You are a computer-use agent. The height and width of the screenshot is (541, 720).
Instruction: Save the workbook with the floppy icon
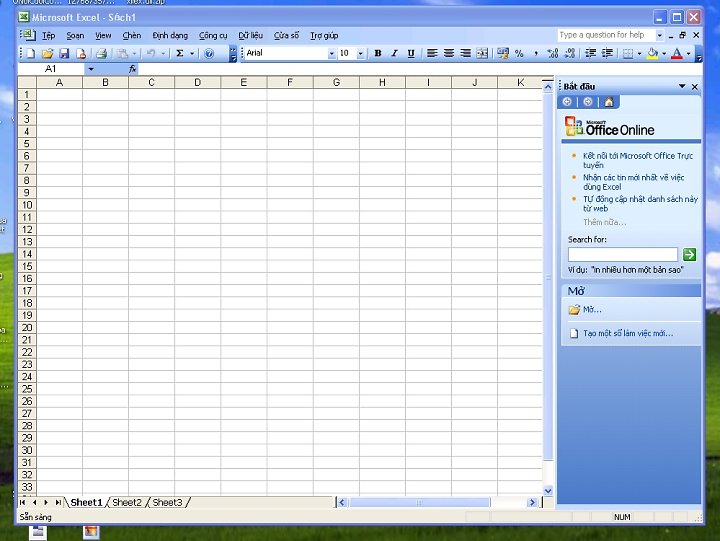(x=64, y=53)
